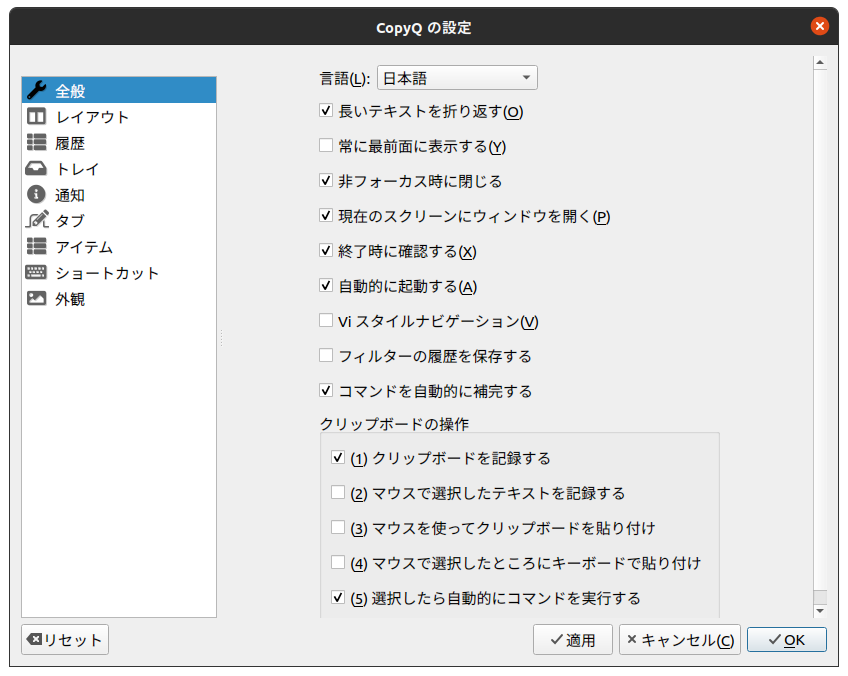Close the CopyQ settings dialog

click(820, 25)
